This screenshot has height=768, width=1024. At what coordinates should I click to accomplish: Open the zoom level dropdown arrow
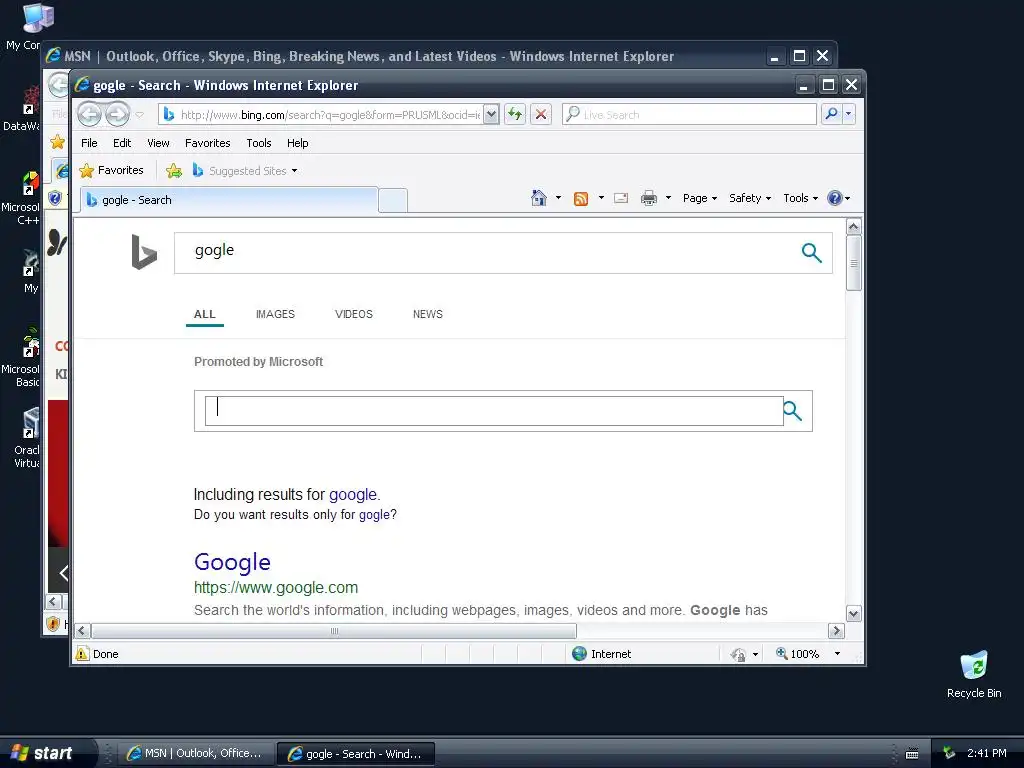click(837, 654)
